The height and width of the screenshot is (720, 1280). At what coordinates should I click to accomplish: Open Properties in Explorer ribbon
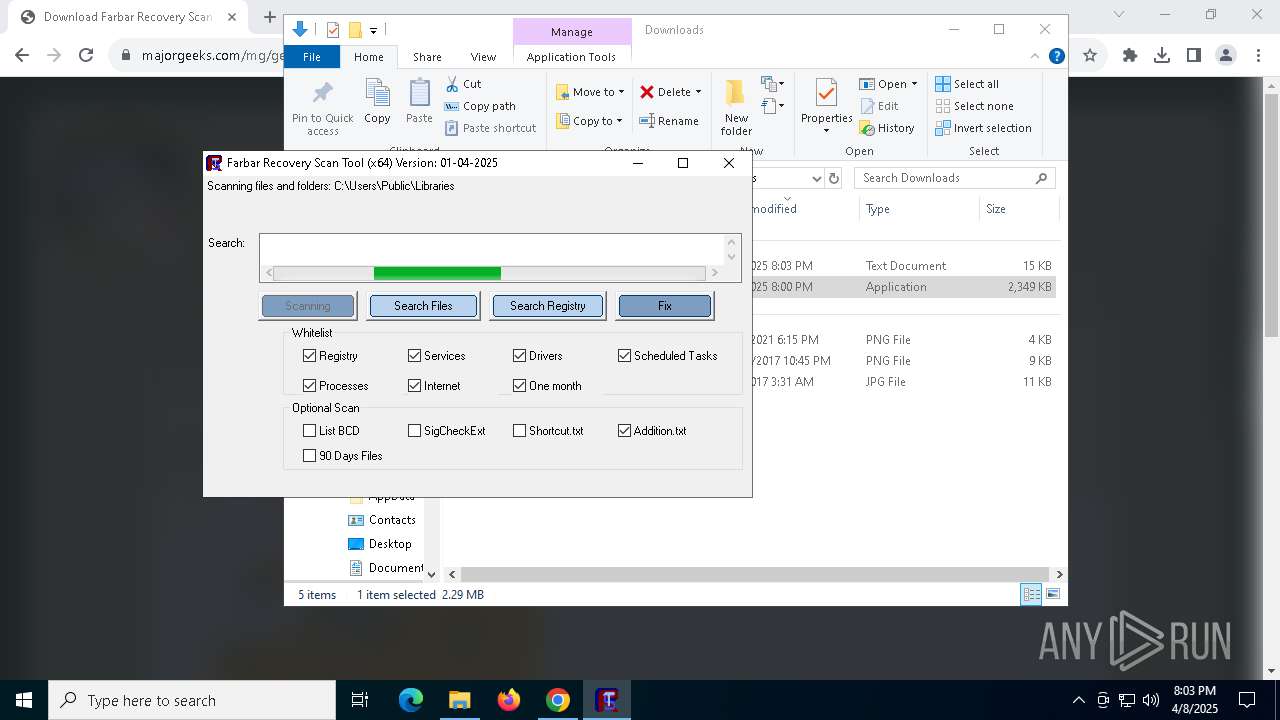(826, 106)
